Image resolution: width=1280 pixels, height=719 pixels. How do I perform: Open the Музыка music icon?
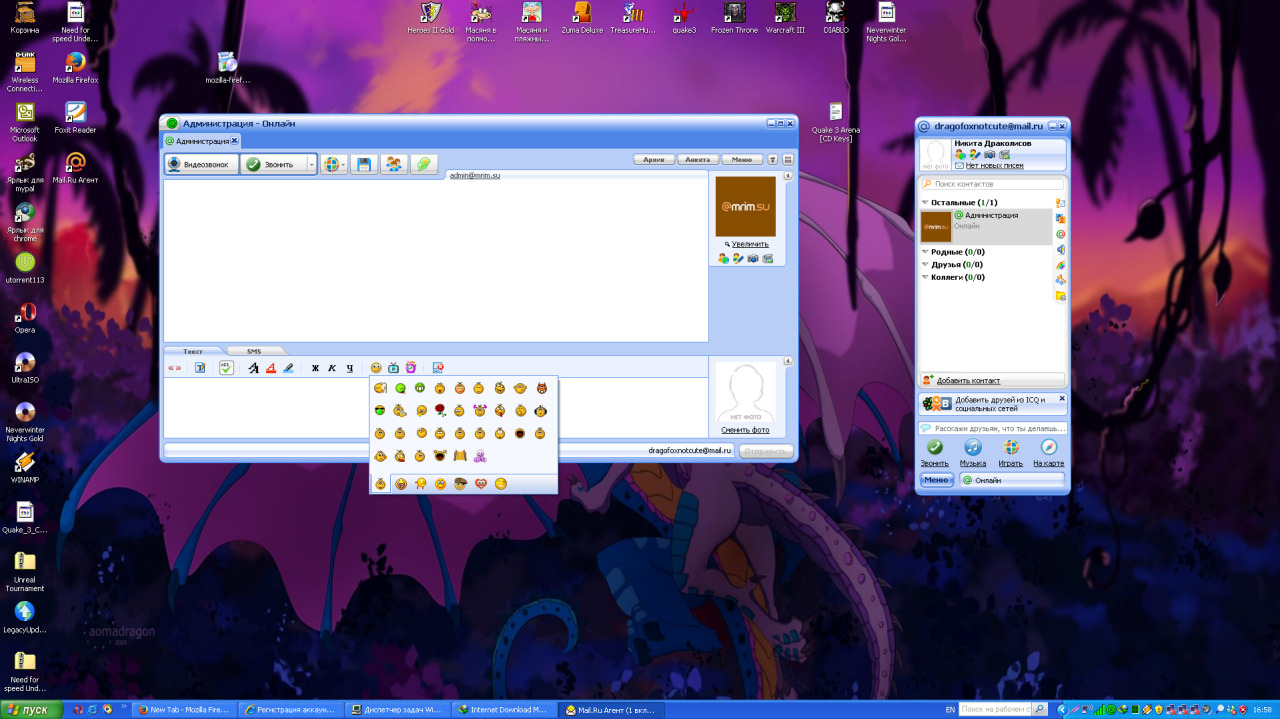972,448
